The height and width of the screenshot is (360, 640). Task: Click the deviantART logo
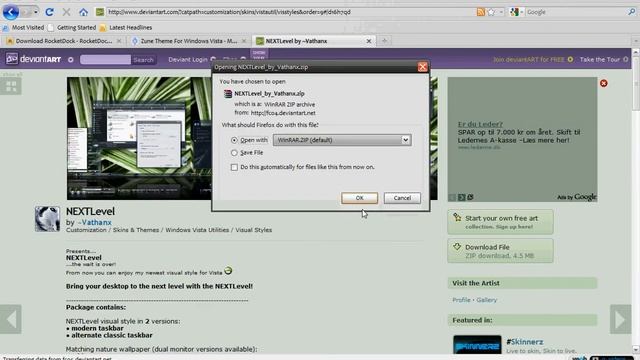pyautogui.click(x=33, y=59)
